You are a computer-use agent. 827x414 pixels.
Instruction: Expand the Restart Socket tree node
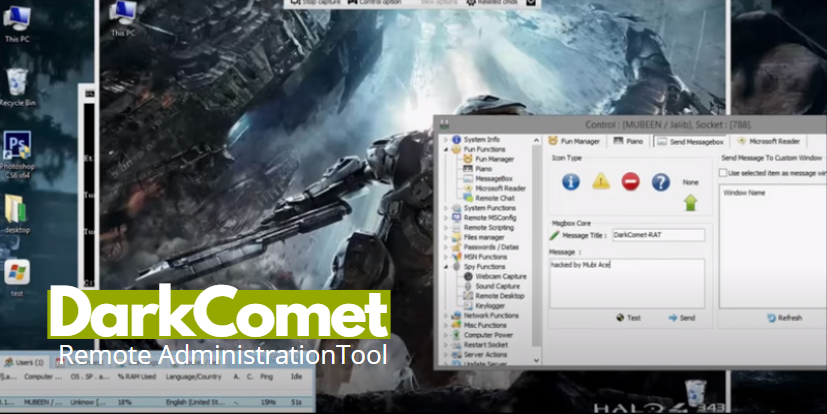[446, 345]
